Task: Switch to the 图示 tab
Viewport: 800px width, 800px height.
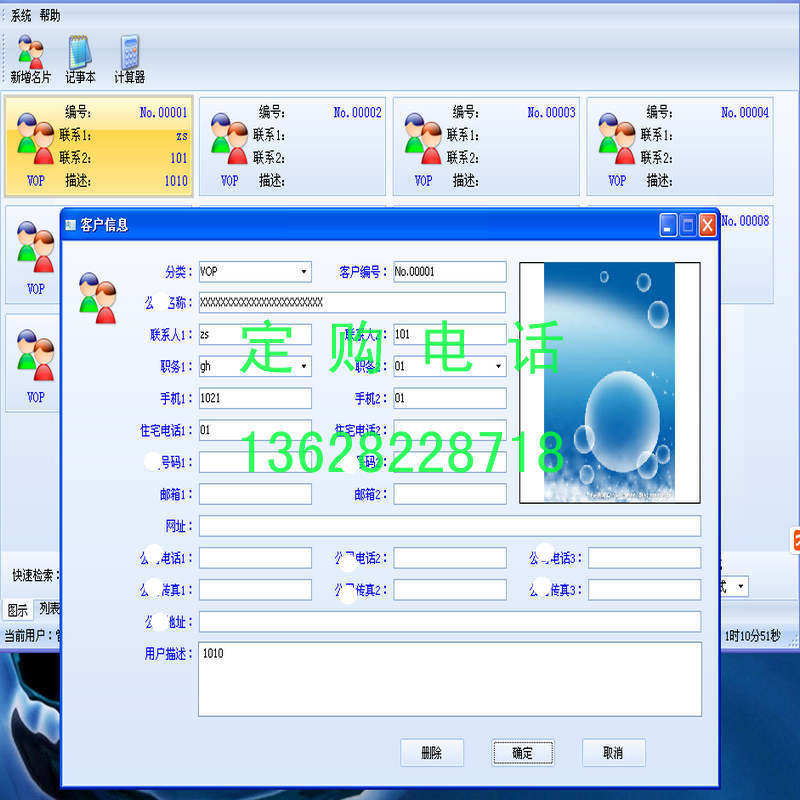Action: tap(17, 610)
